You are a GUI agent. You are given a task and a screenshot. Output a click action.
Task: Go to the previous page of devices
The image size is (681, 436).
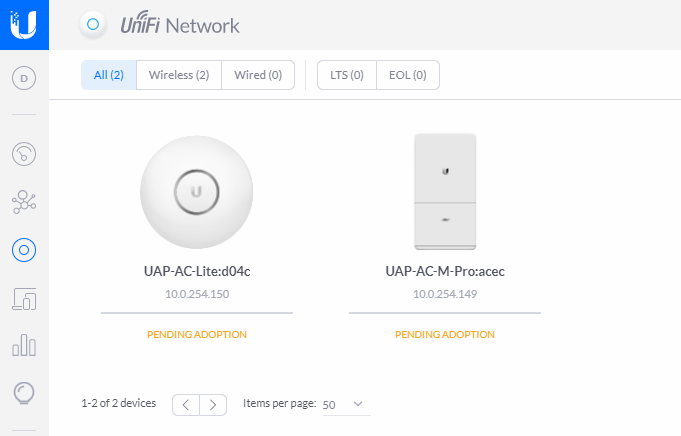(186, 405)
